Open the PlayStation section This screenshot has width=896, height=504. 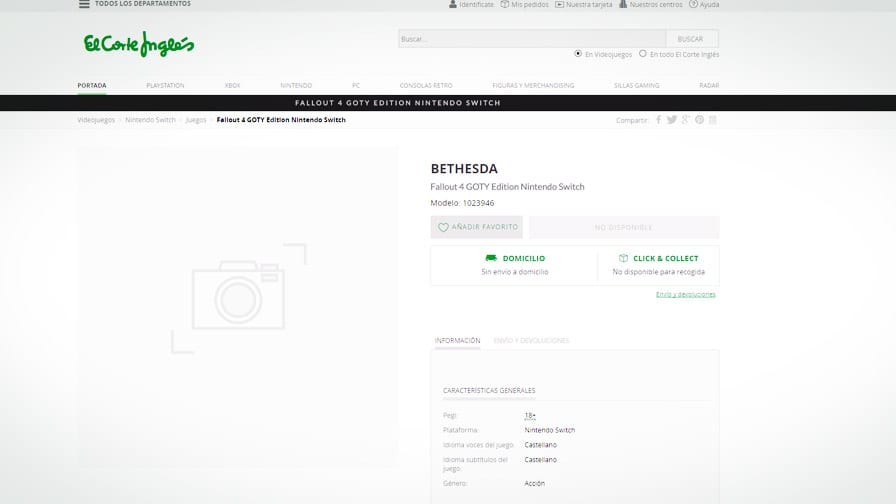point(165,85)
